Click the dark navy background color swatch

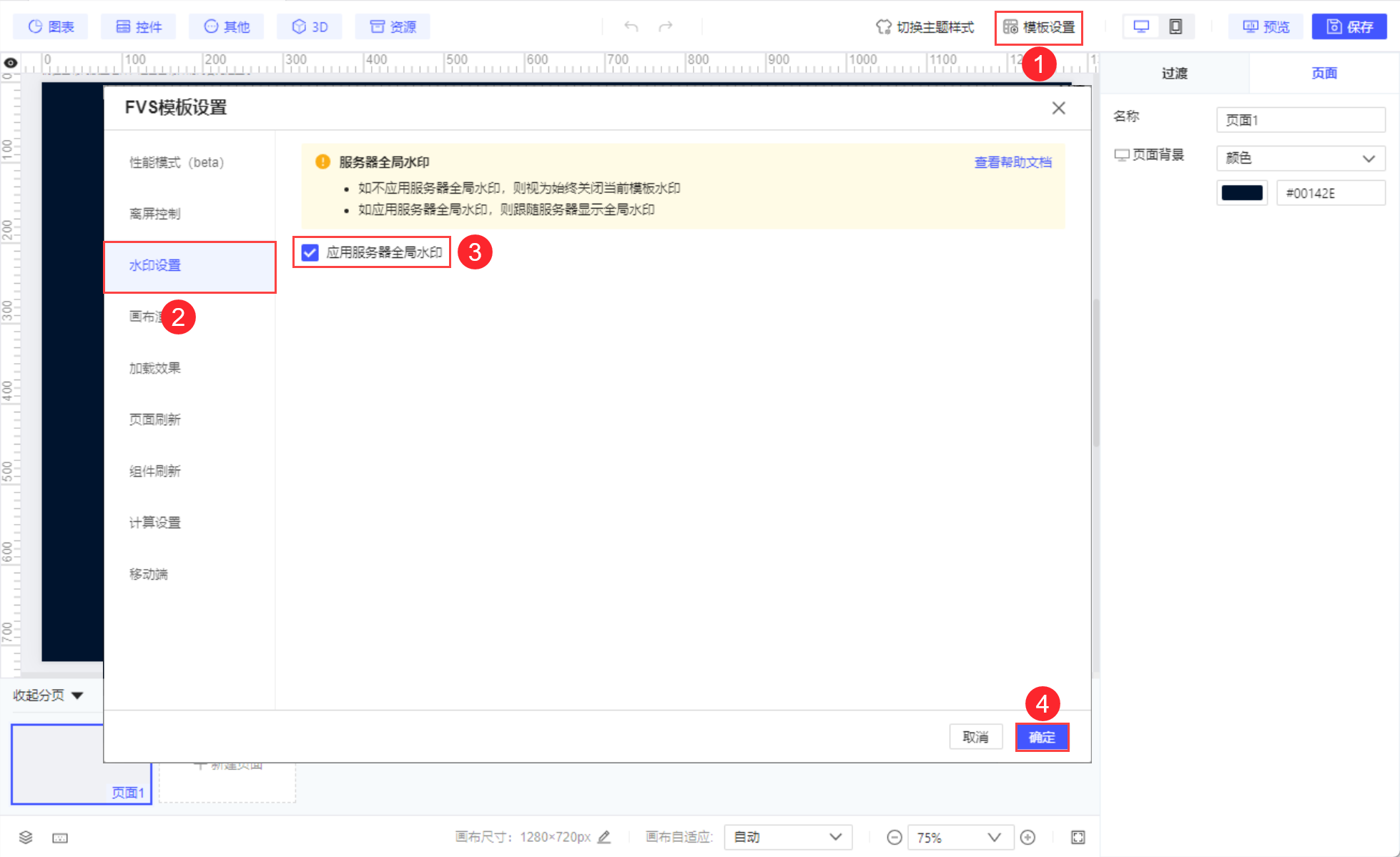pos(1242,193)
